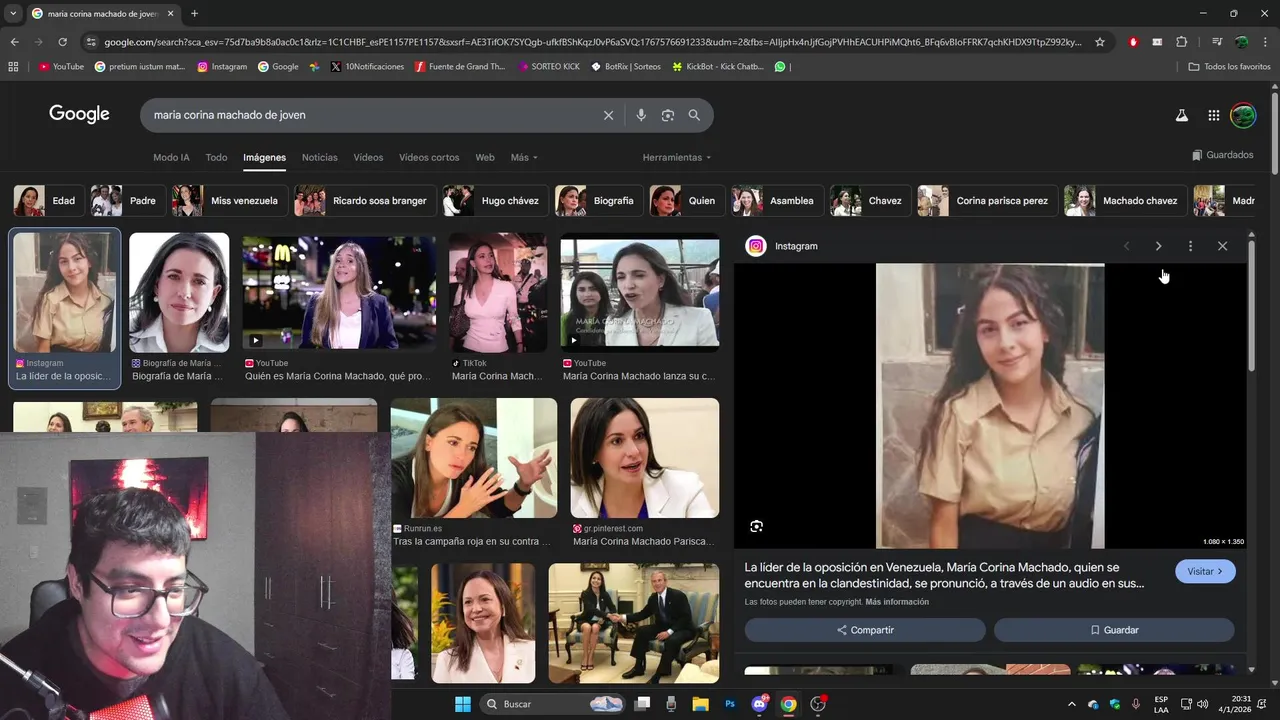
Task: Clear the search box text
Action: tap(608, 115)
